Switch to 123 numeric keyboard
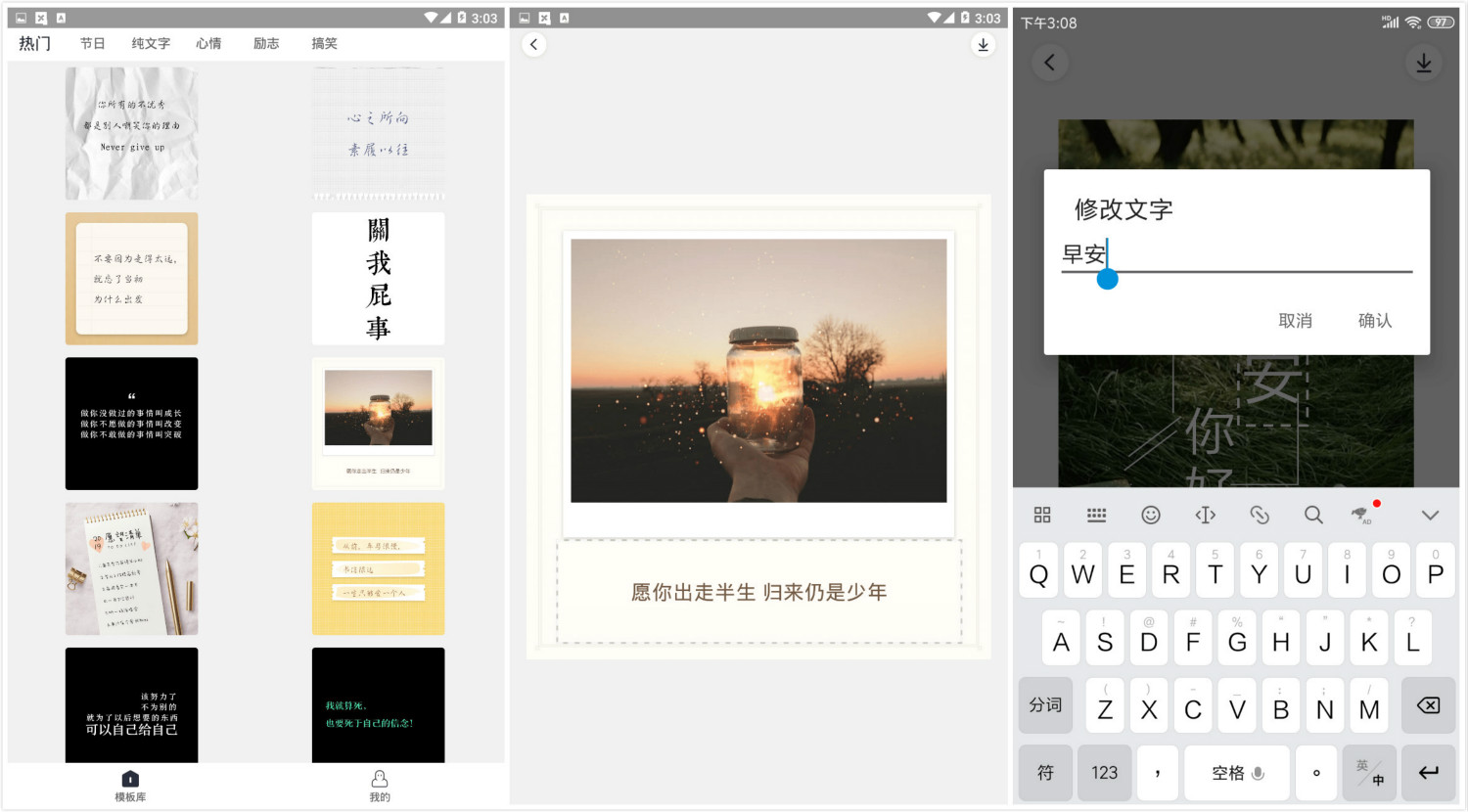Screen dimensions: 1468x812 coord(1105,773)
